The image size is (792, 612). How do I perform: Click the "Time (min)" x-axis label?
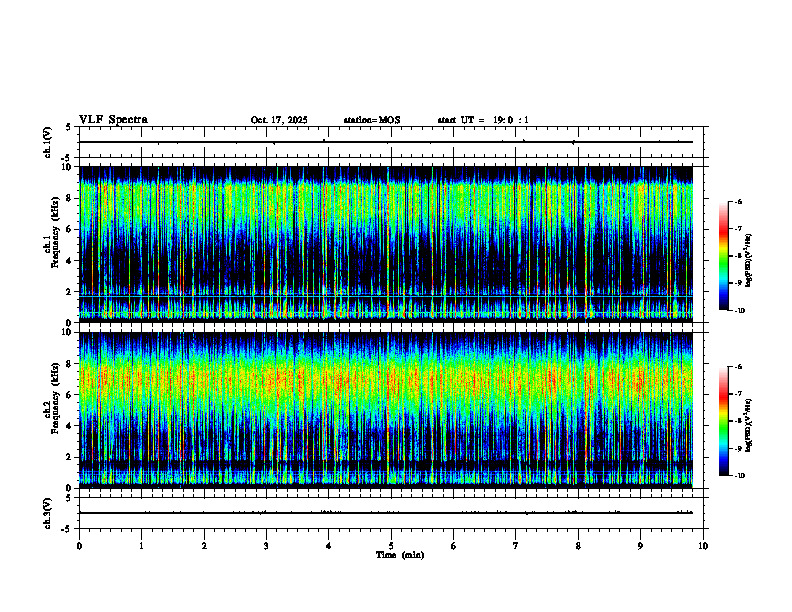point(400,555)
